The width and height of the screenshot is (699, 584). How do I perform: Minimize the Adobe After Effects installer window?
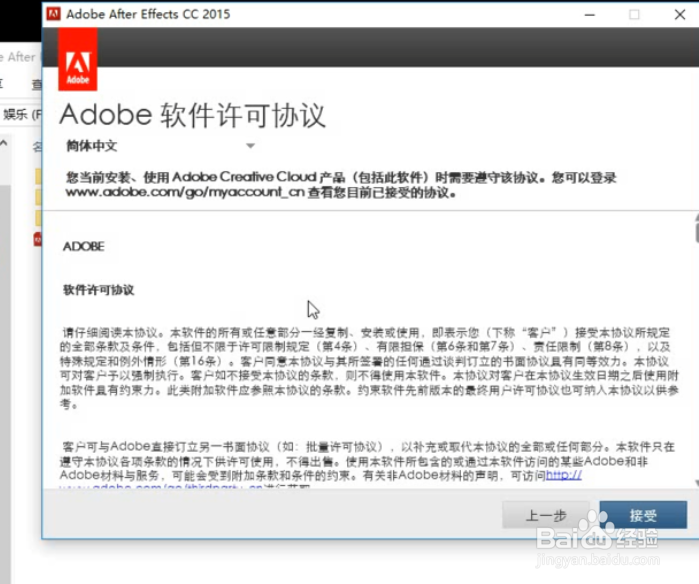point(590,15)
